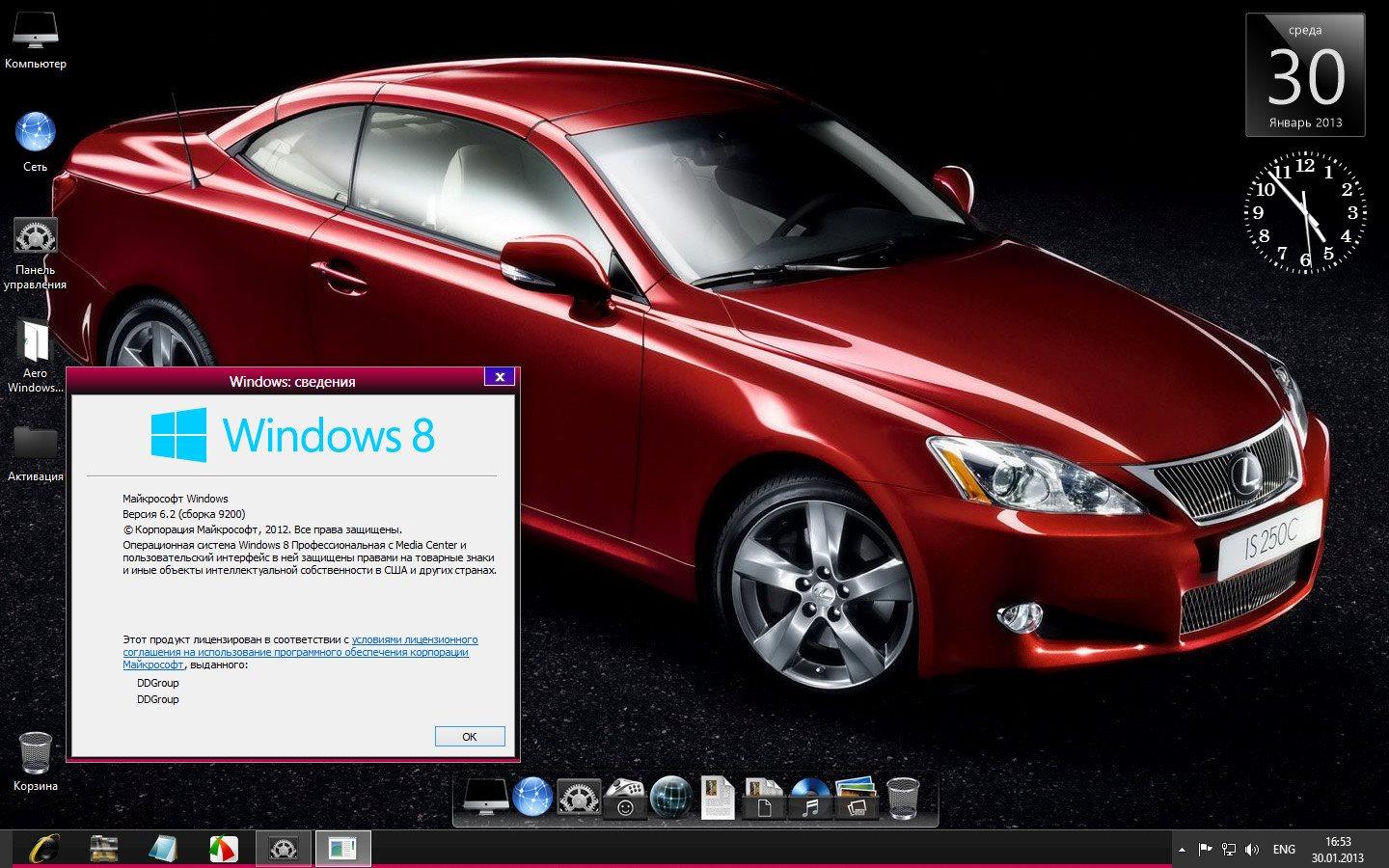Click the calendar gadget showing 30
Screen dimensions: 1389x868
1305,75
